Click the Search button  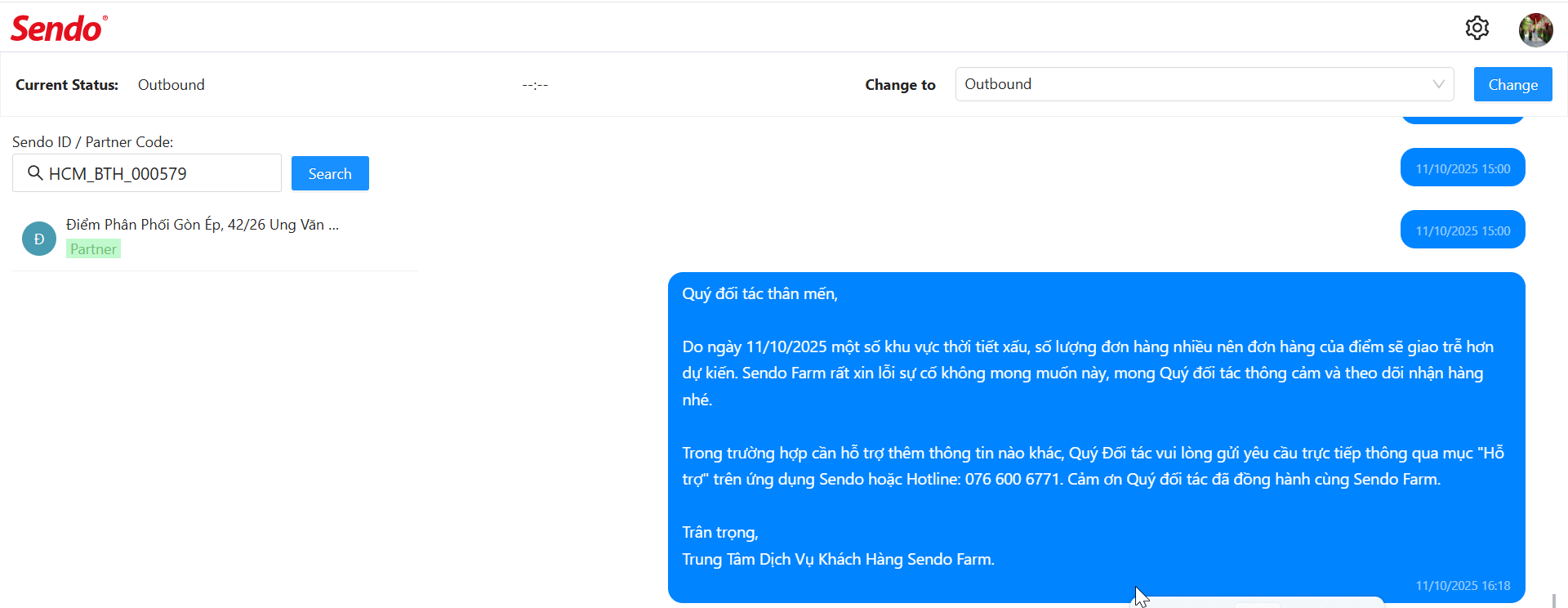click(330, 173)
